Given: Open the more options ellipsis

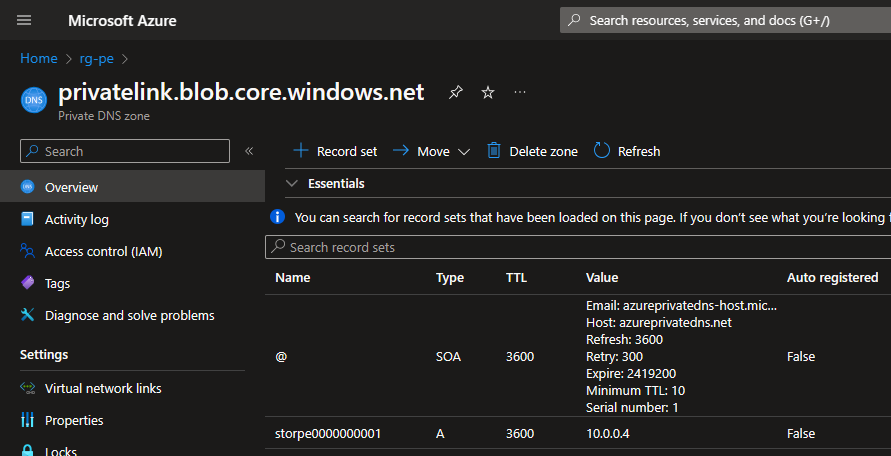Looking at the screenshot, I should tap(519, 92).
